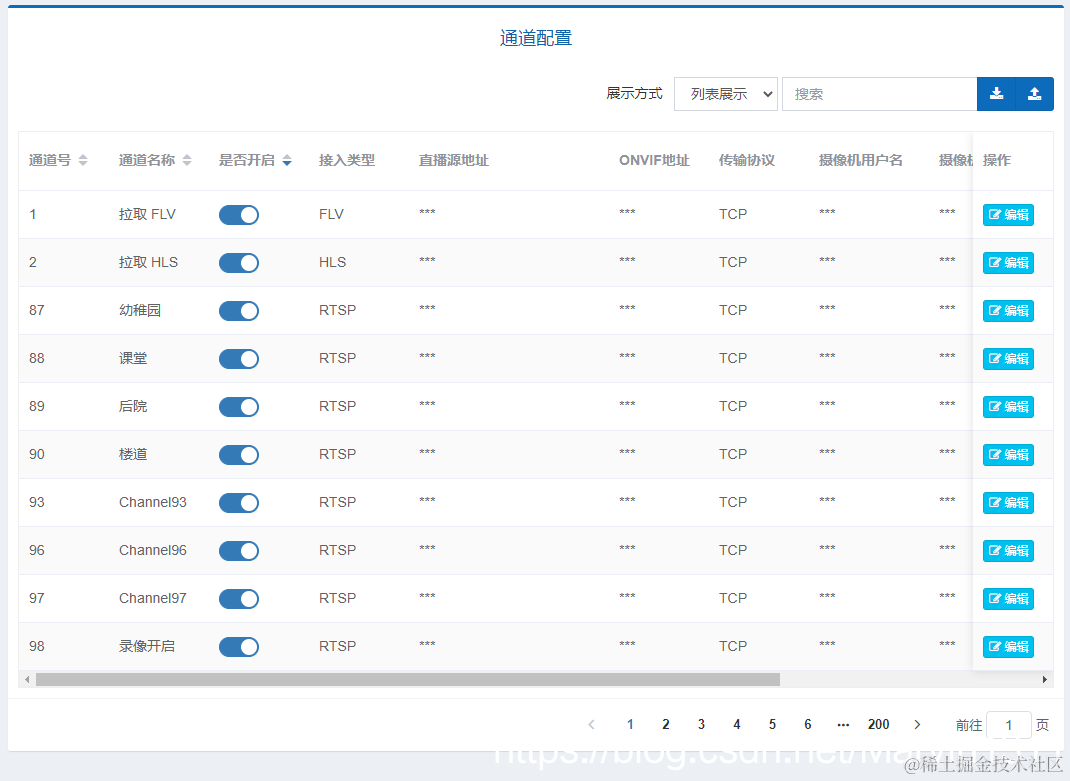Click 编辑 for channel 拉取 FLV
Image resolution: width=1070 pixels, height=781 pixels.
coord(1007,214)
